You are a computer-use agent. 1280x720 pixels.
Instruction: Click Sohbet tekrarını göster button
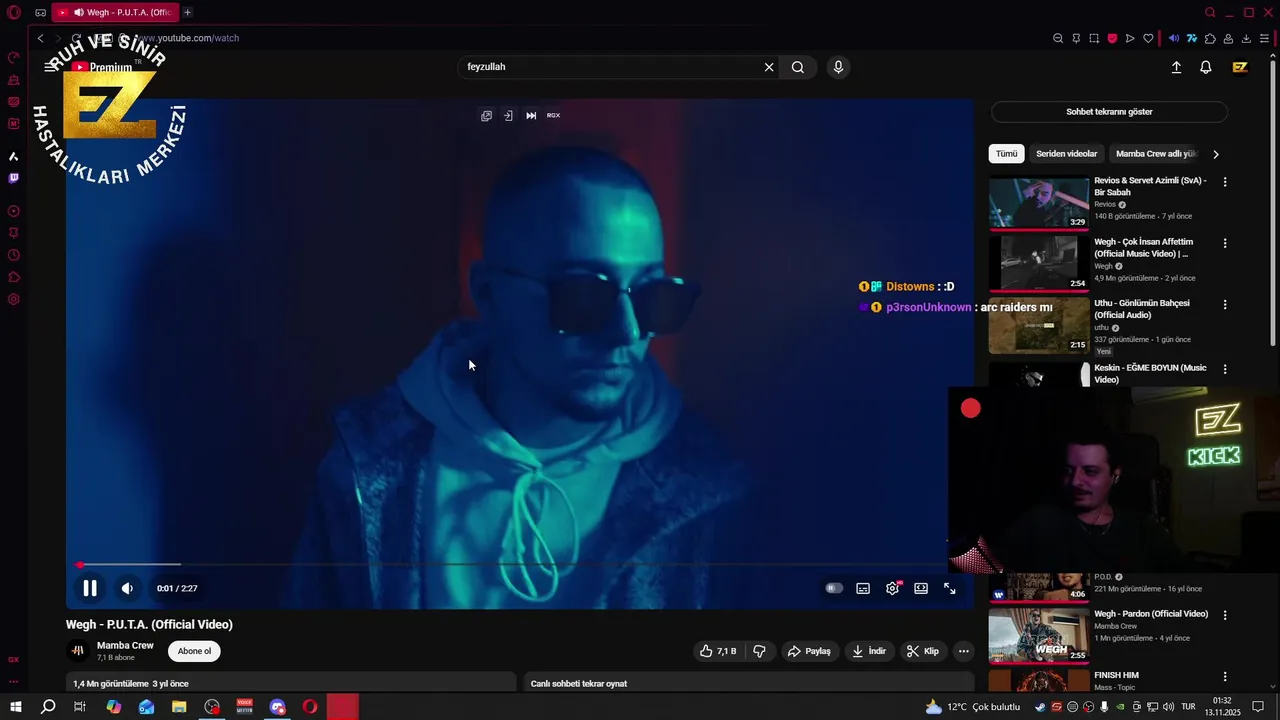(1109, 112)
